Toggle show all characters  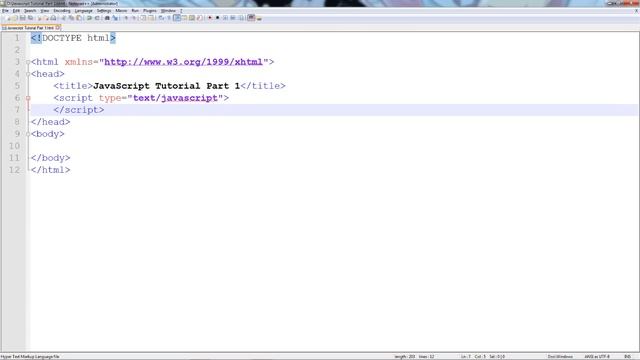click(x=169, y=18)
